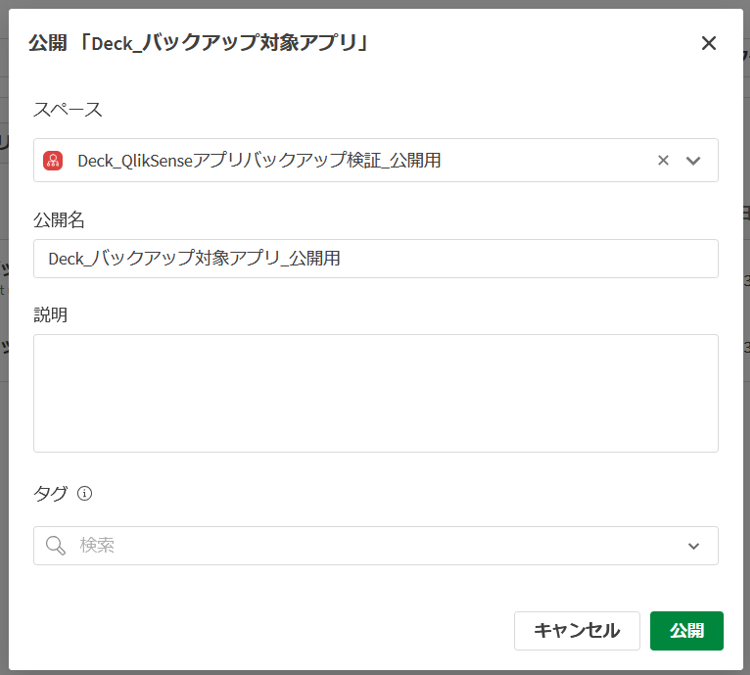Show the タグ info tooltip icon
Screen dimensions: 750x675
click(x=84, y=493)
